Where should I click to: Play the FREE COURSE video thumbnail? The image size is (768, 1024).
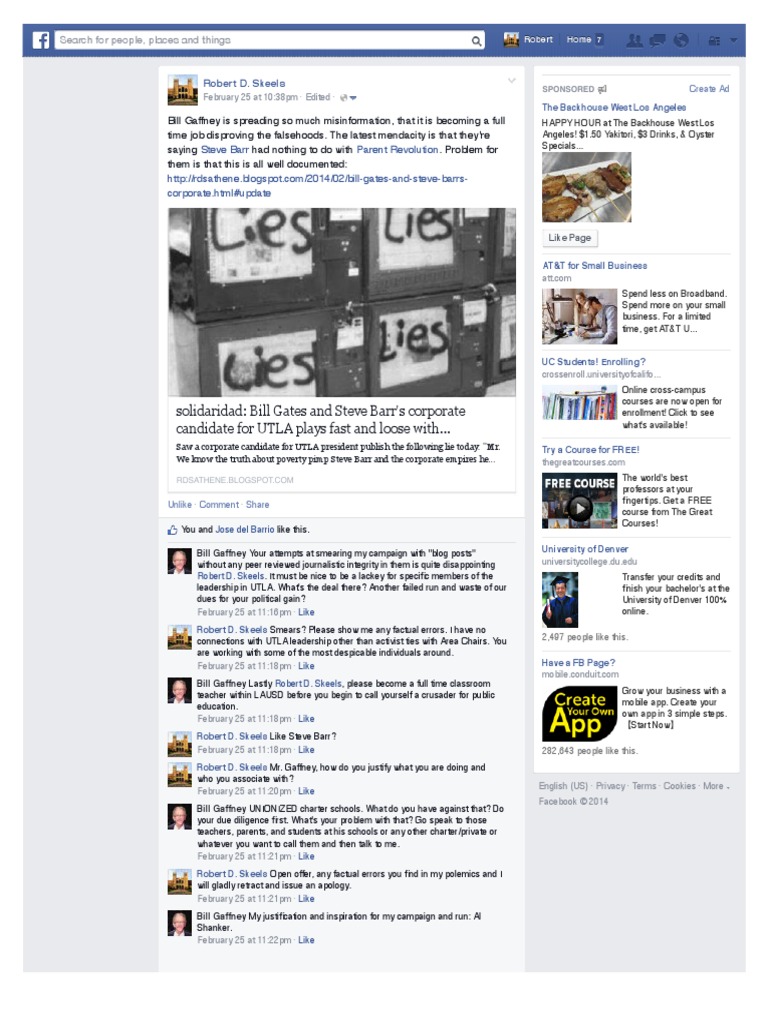(579, 501)
